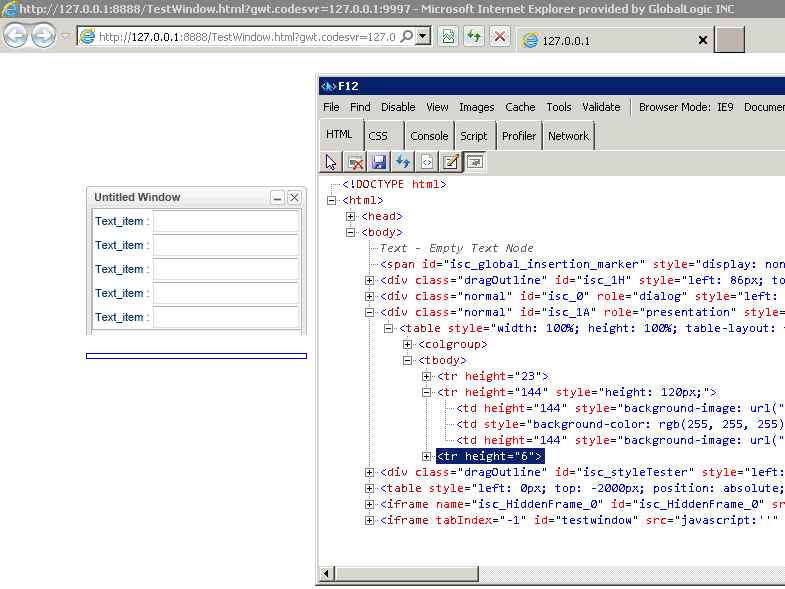785x589 pixels.
Task: Toggle edit mode with the pencil icon
Action: click(451, 162)
